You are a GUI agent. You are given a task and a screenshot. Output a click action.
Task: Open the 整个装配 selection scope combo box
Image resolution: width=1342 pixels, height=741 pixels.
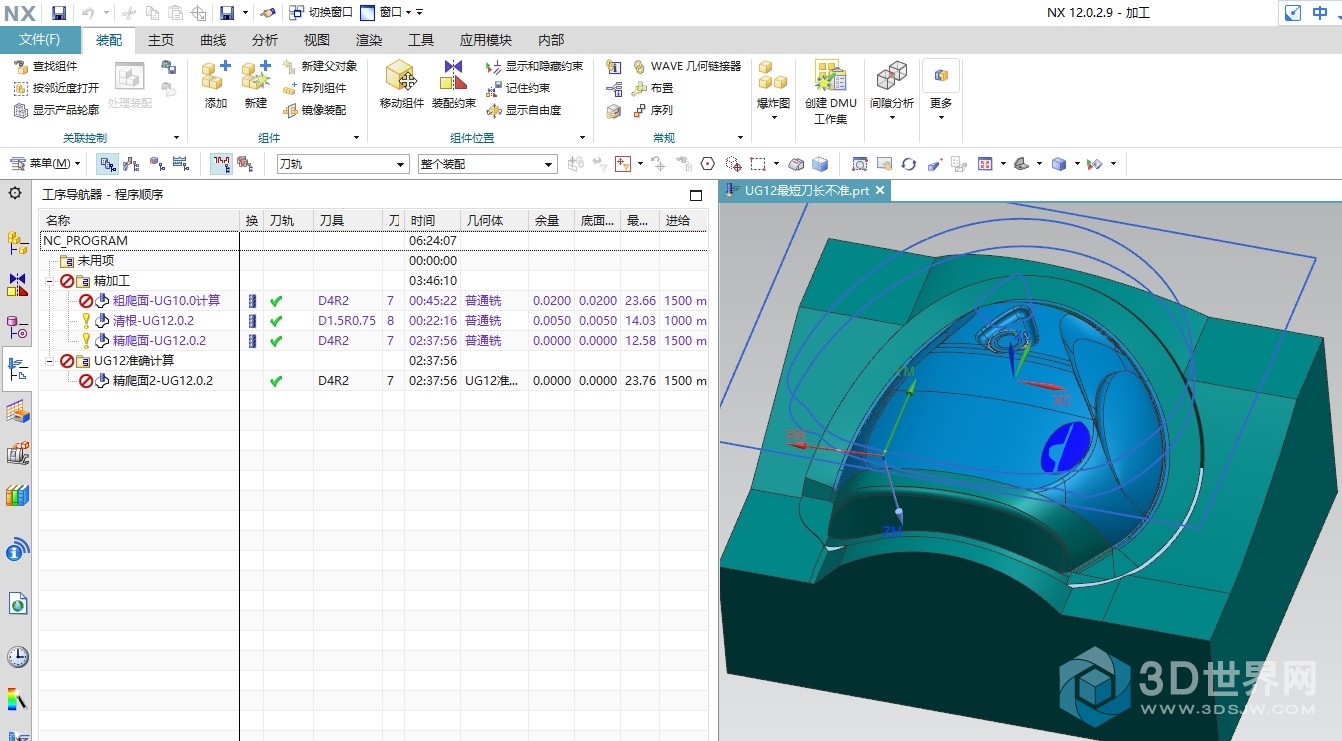(487, 164)
